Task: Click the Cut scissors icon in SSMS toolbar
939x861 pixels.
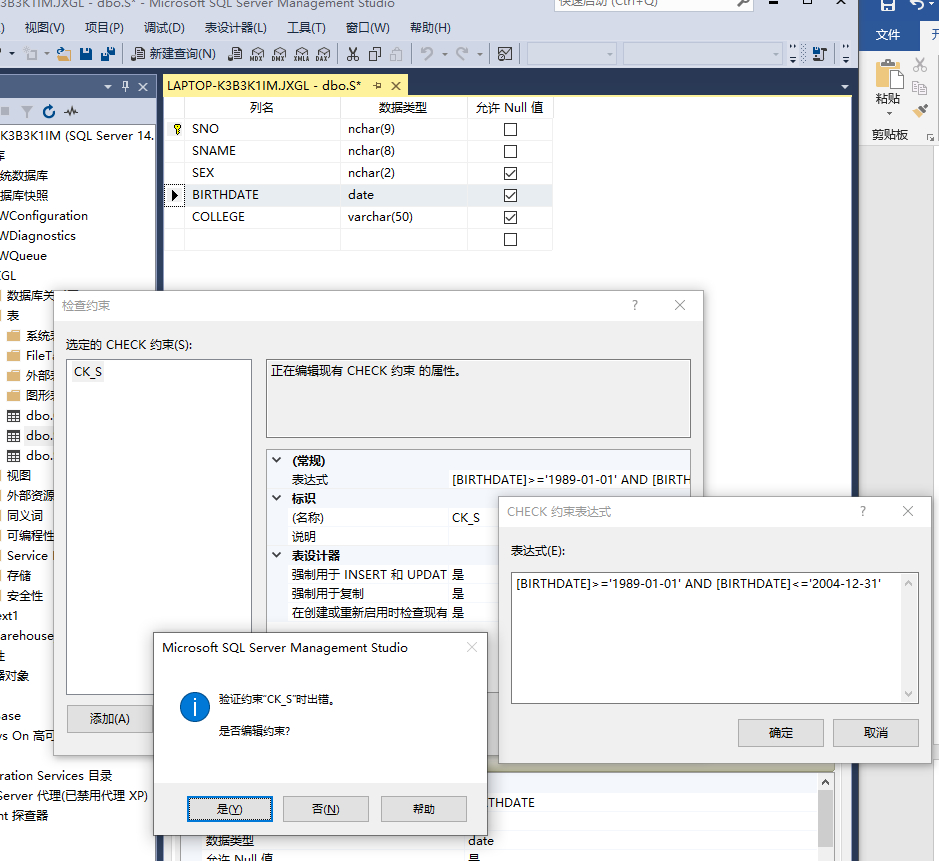Action: coord(353,54)
